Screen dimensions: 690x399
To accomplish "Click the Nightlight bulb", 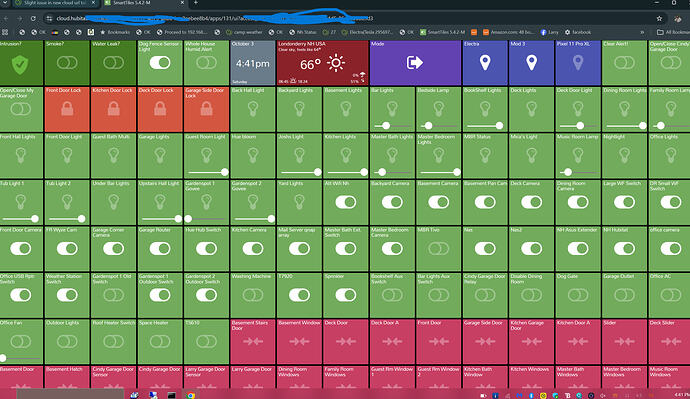I will click(624, 155).
